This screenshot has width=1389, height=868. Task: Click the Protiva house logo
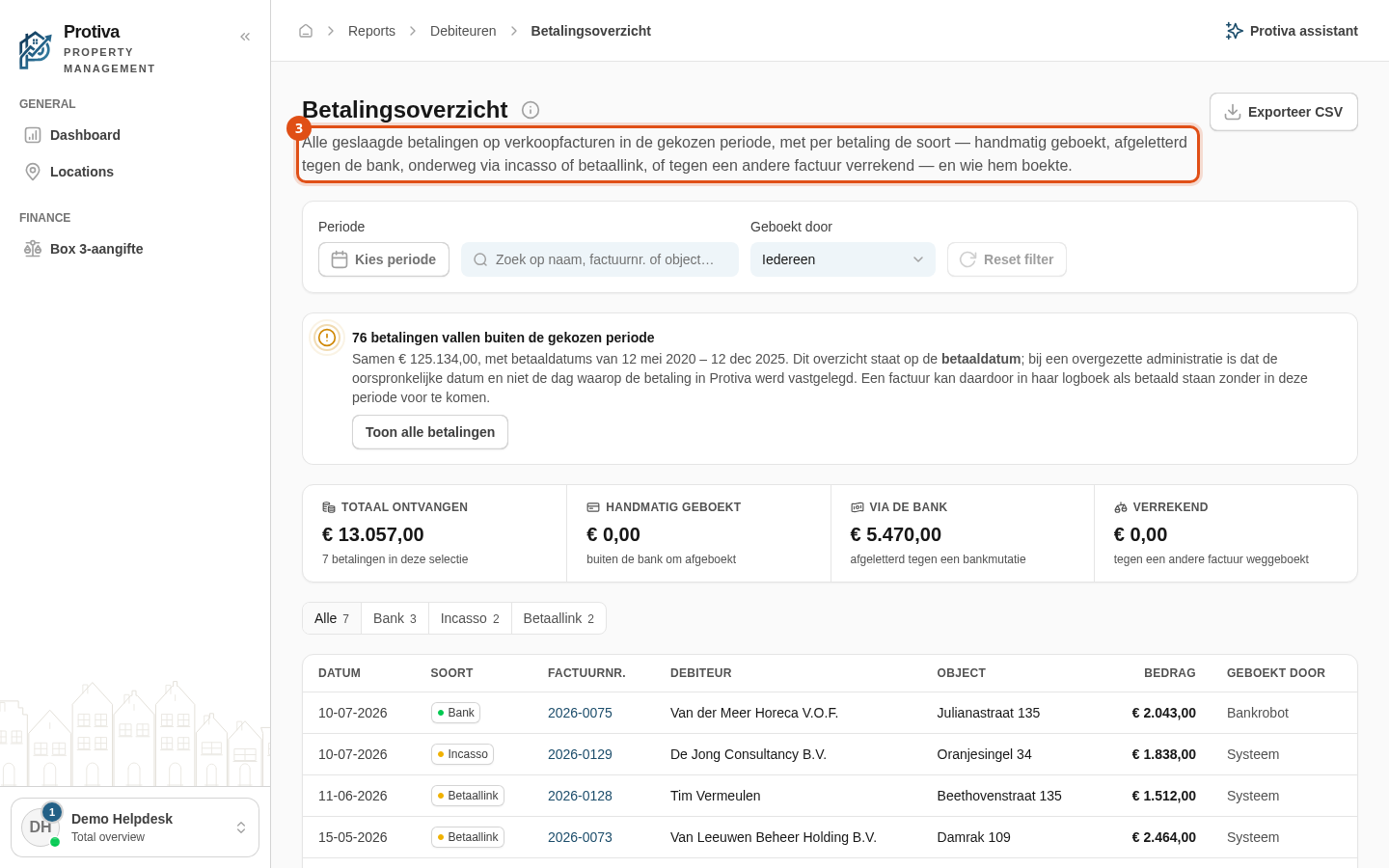coord(35,50)
